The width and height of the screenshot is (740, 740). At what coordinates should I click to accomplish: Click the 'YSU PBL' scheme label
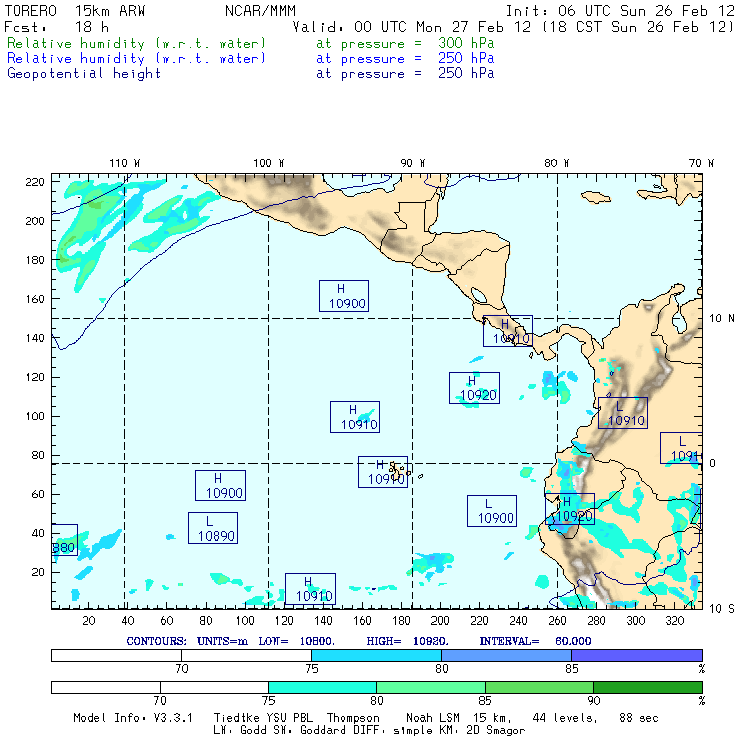(289, 718)
